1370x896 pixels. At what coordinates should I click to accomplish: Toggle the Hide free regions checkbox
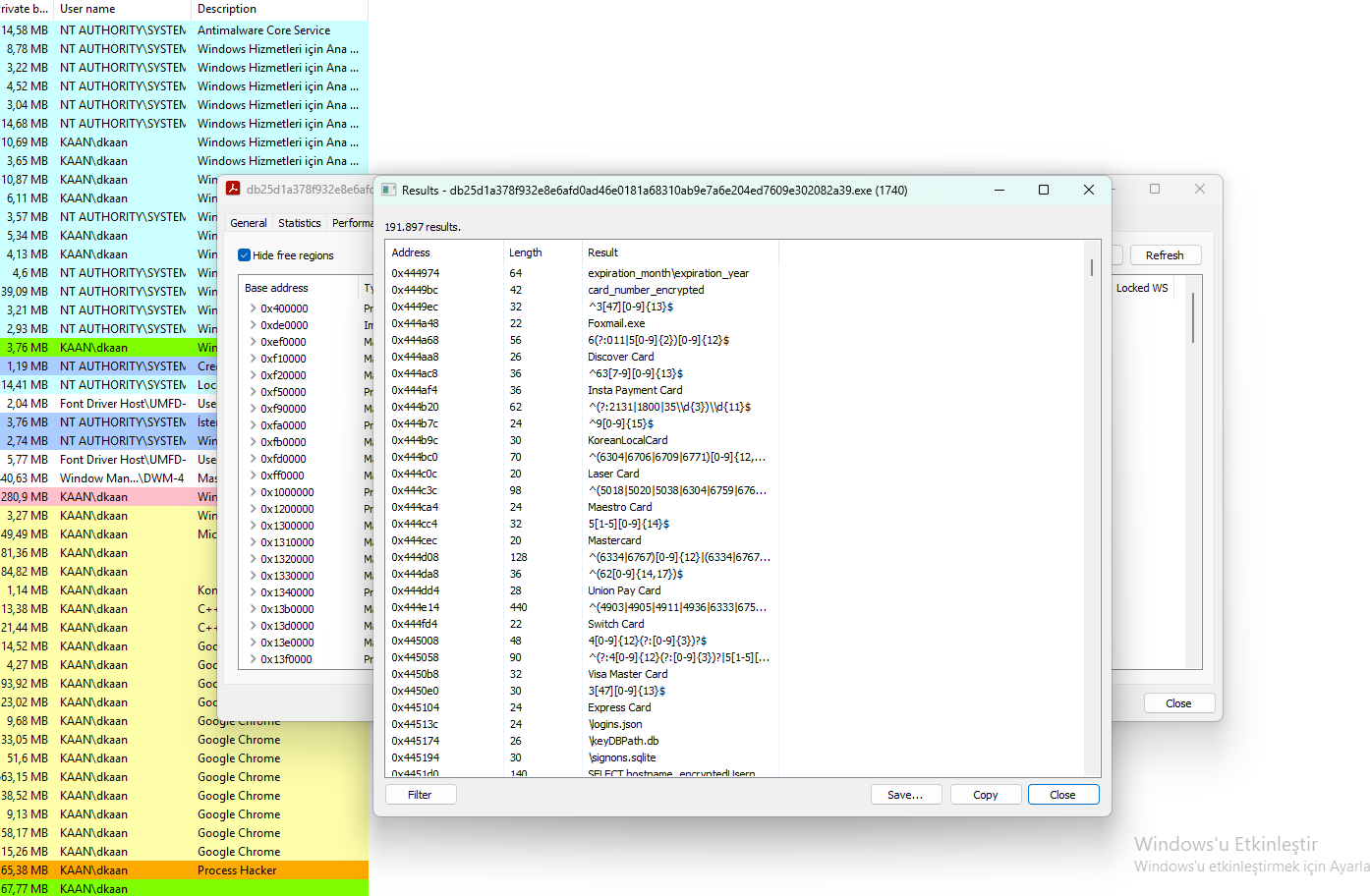tap(244, 255)
